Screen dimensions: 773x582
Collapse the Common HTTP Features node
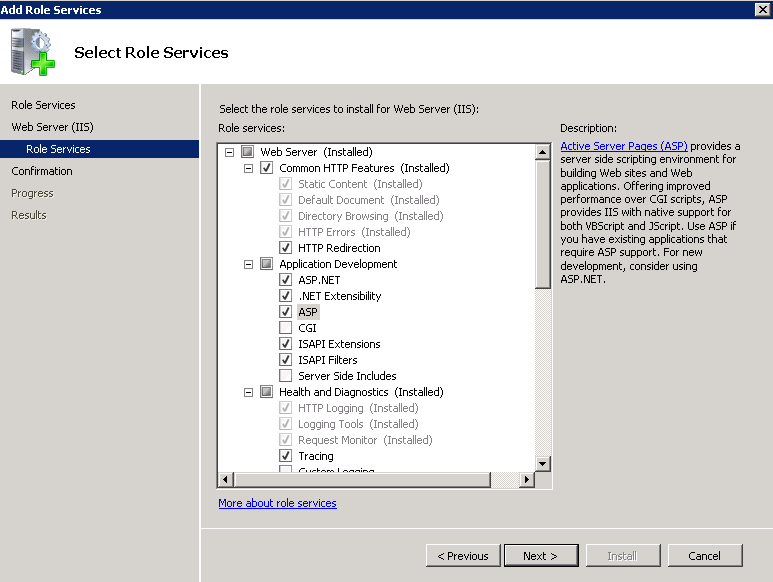coord(248,168)
